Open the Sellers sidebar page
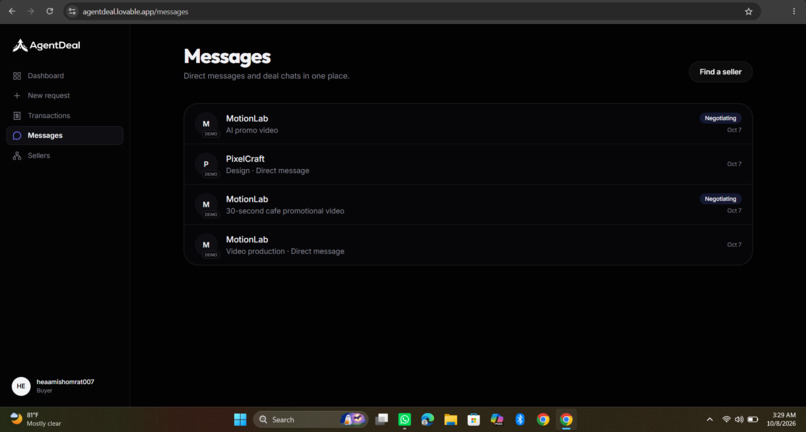Screen dimensions: 806x432 click(x=65, y=156)
